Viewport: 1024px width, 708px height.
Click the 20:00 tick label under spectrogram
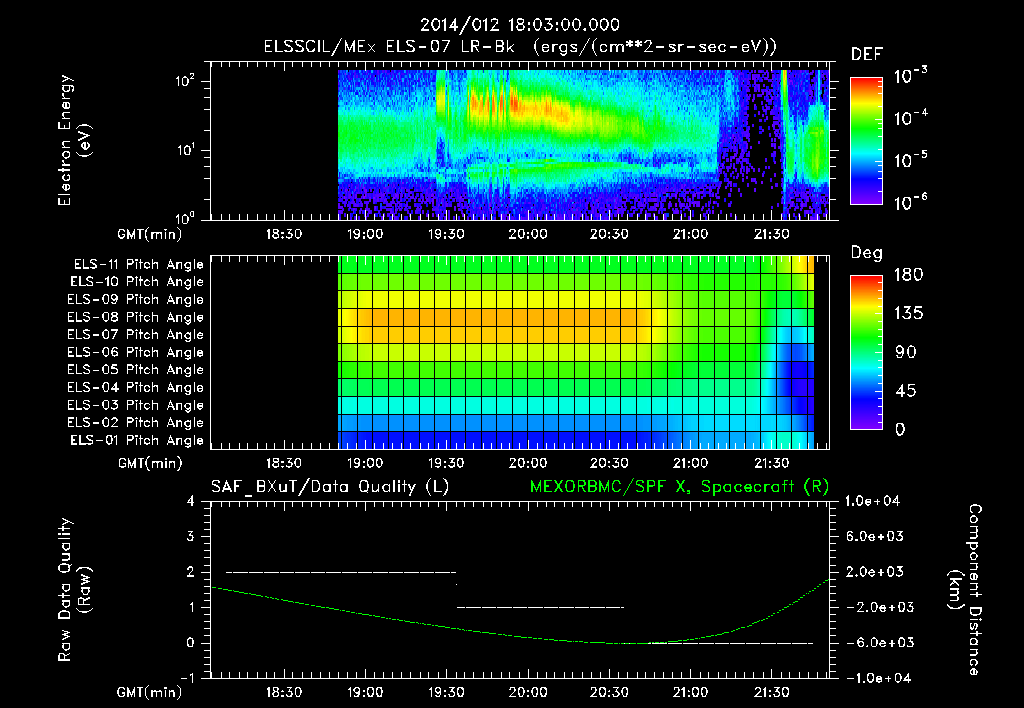(528, 234)
